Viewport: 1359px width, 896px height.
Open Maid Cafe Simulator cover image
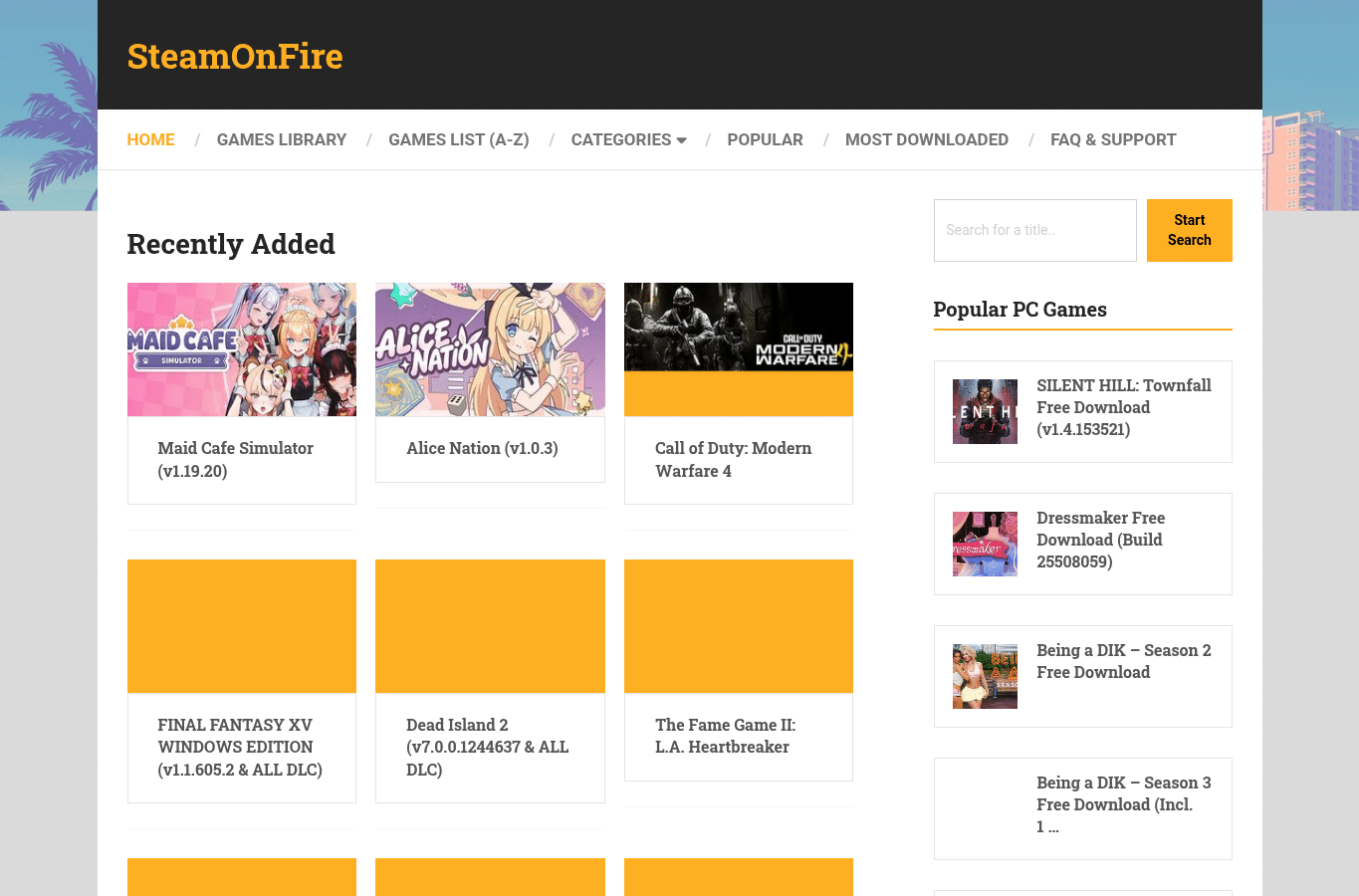click(242, 349)
